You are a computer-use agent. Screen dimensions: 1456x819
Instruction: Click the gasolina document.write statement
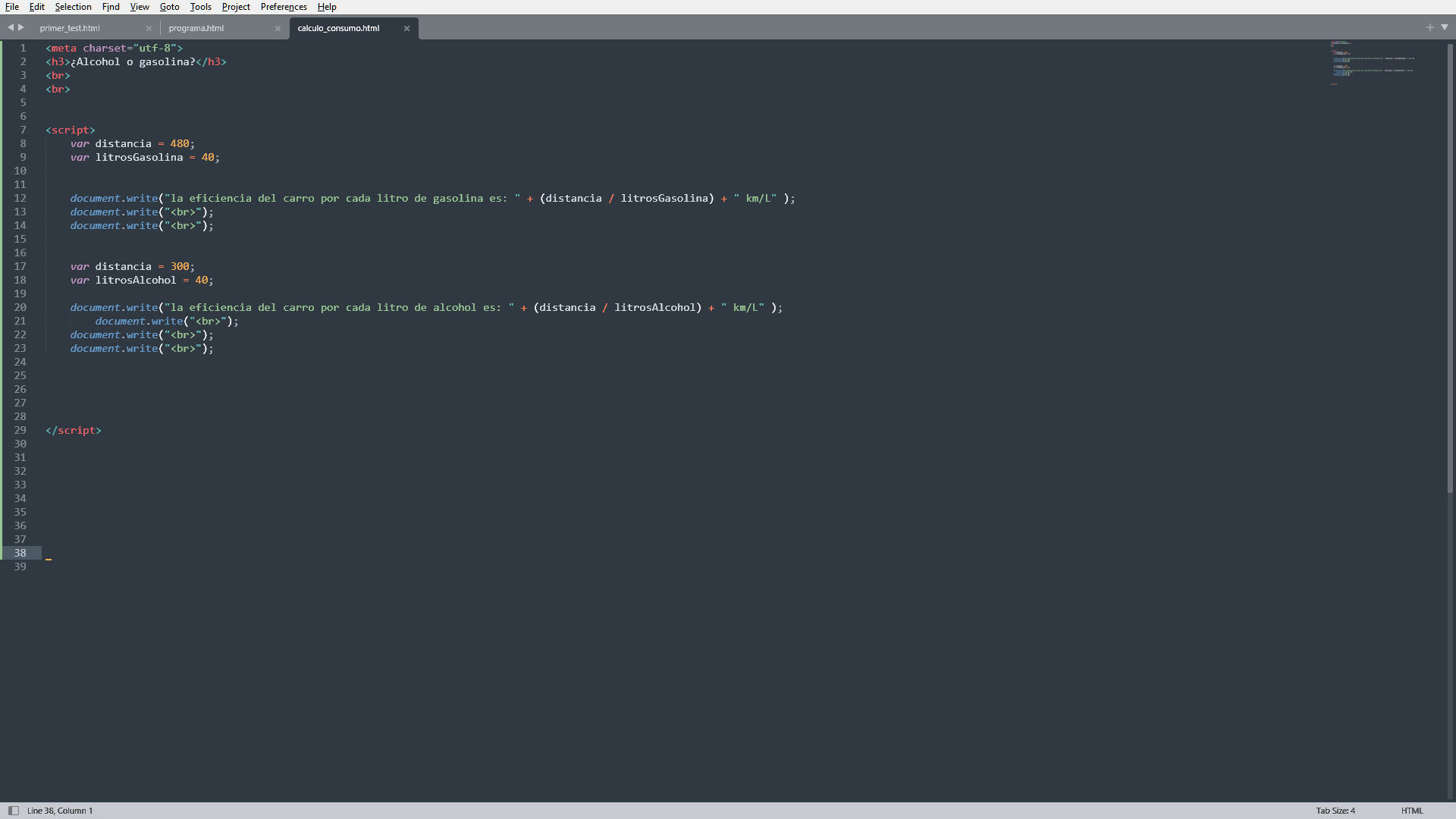coord(433,198)
